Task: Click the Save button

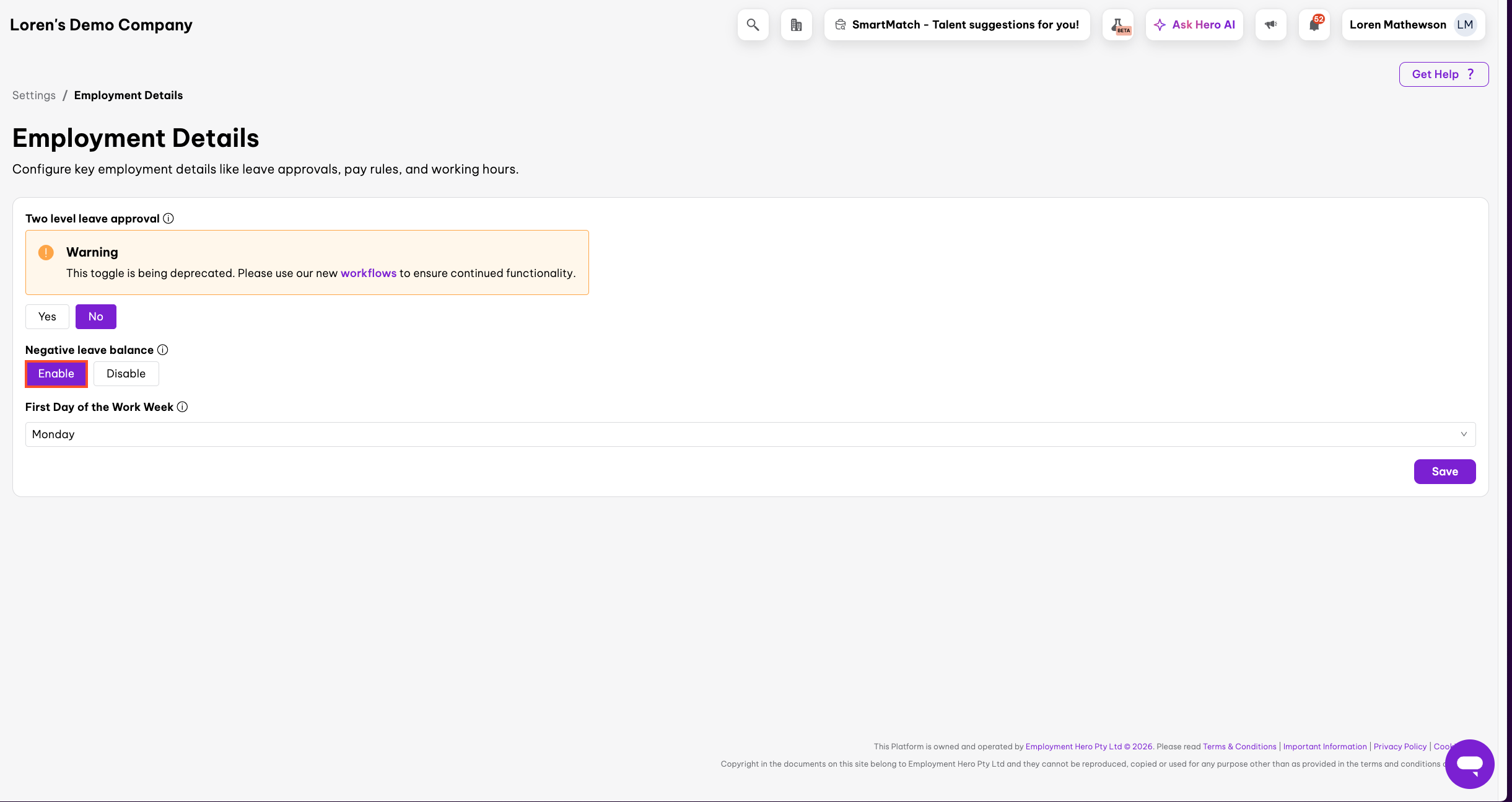Action: tap(1444, 472)
